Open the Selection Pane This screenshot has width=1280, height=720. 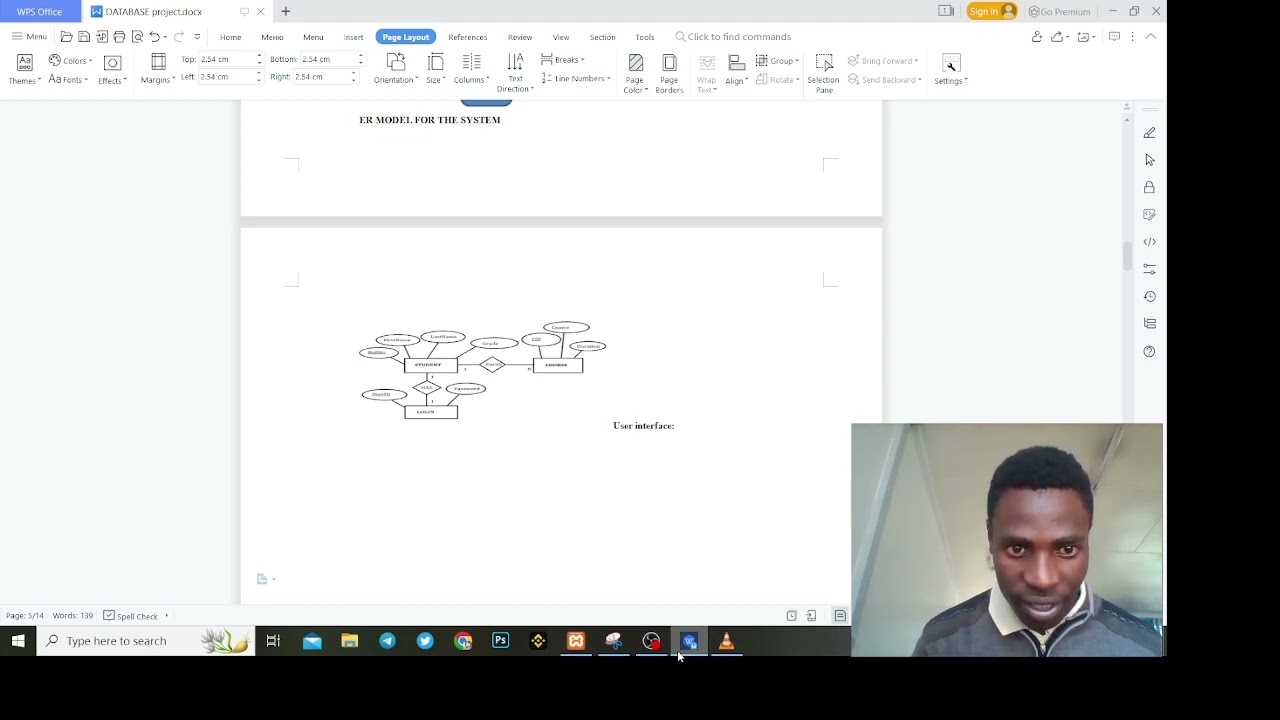point(823,74)
